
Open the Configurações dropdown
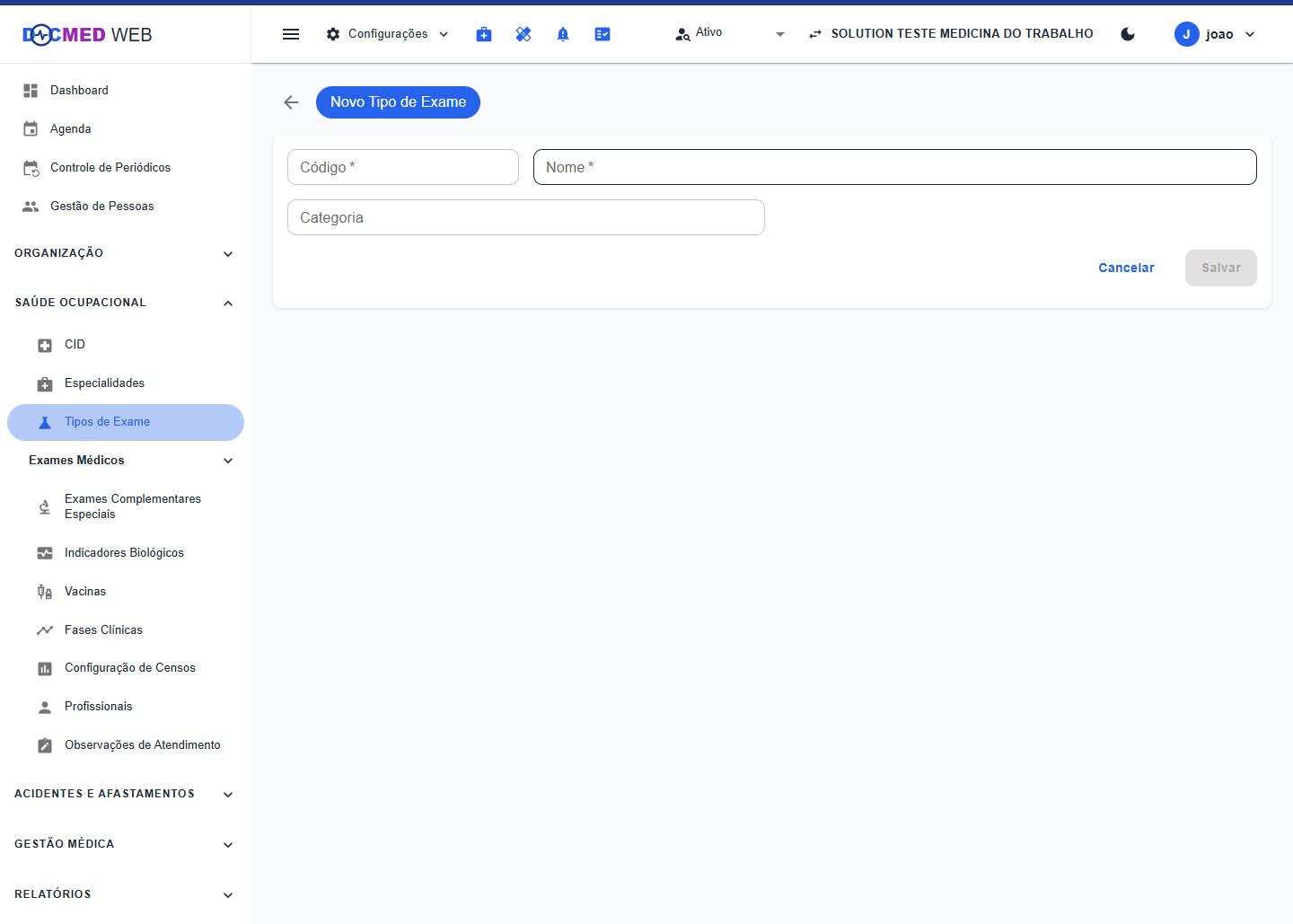(387, 34)
